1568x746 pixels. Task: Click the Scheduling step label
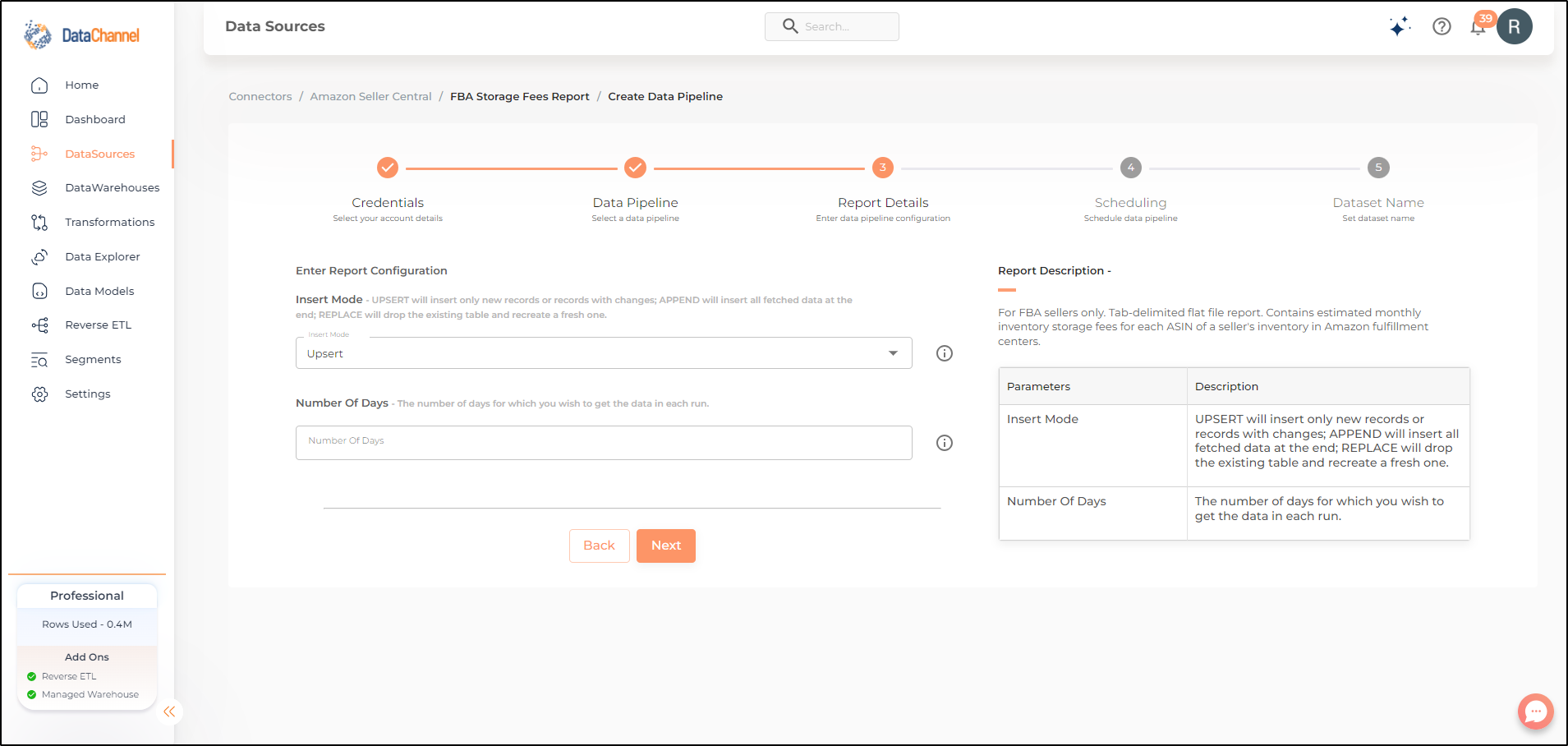(x=1130, y=203)
